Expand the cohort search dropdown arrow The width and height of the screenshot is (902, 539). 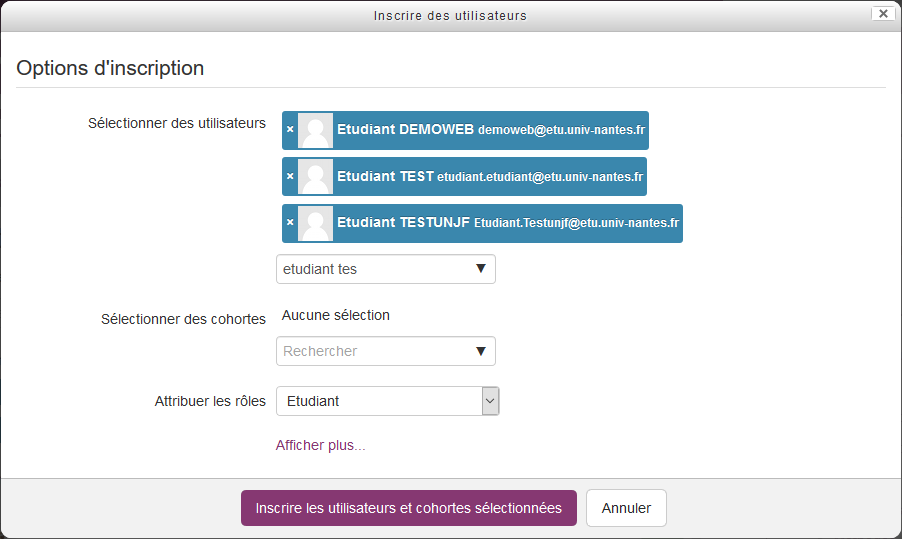(480, 351)
